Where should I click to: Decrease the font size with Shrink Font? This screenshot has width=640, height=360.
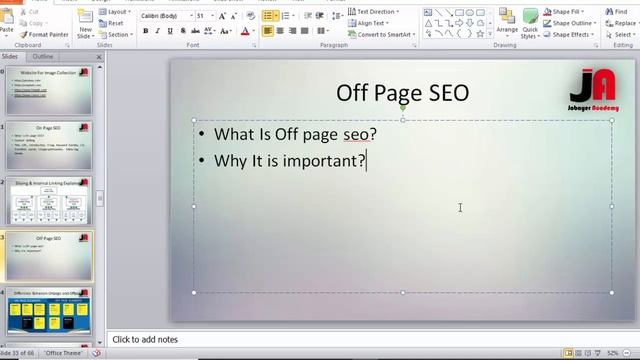(x=234, y=16)
